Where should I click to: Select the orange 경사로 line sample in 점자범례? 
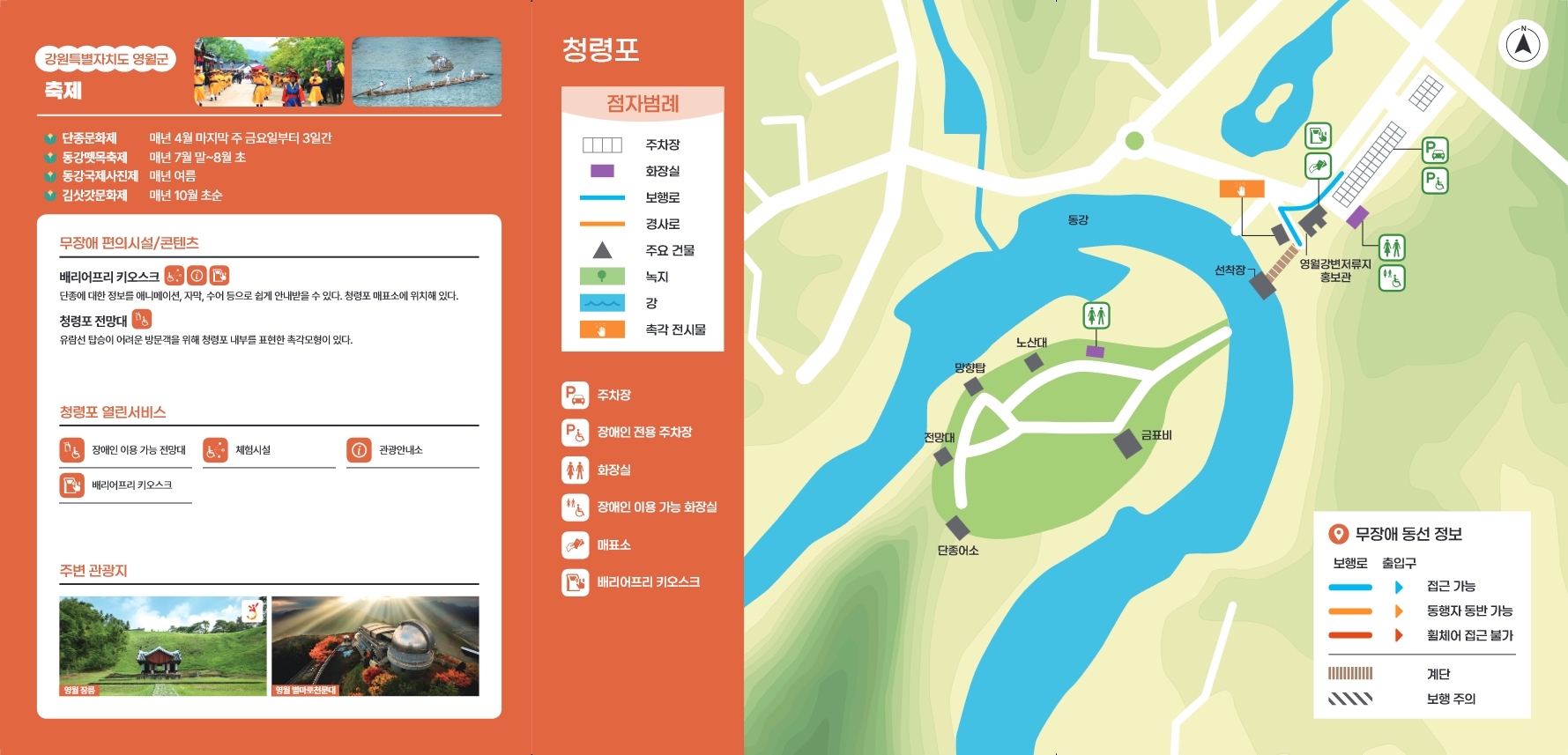pos(602,224)
